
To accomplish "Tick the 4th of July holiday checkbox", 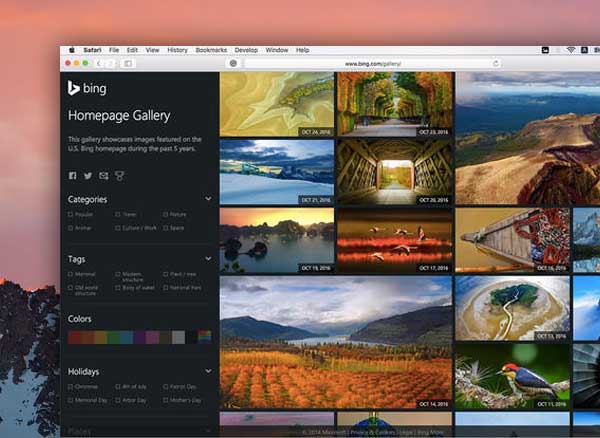I will coord(118,387).
